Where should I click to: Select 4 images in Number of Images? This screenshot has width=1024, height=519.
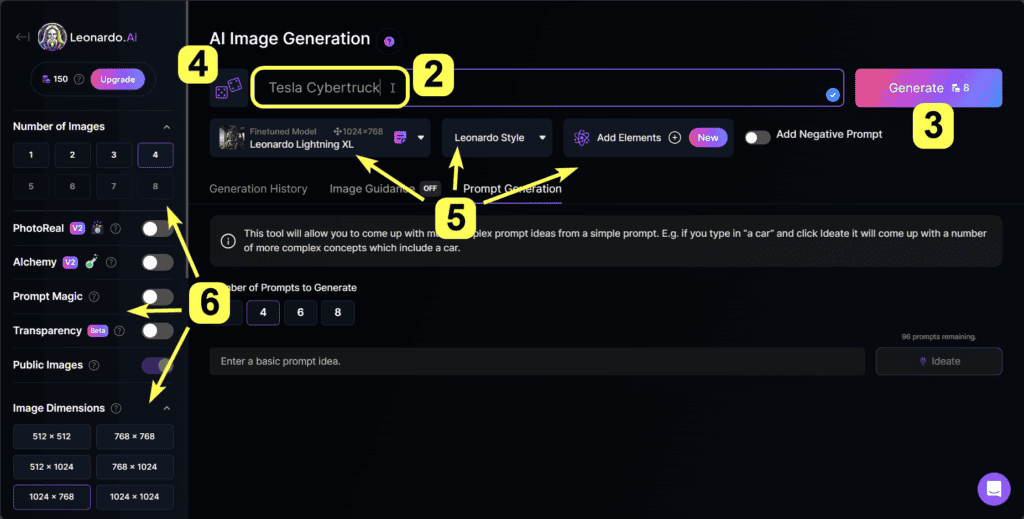coord(155,155)
